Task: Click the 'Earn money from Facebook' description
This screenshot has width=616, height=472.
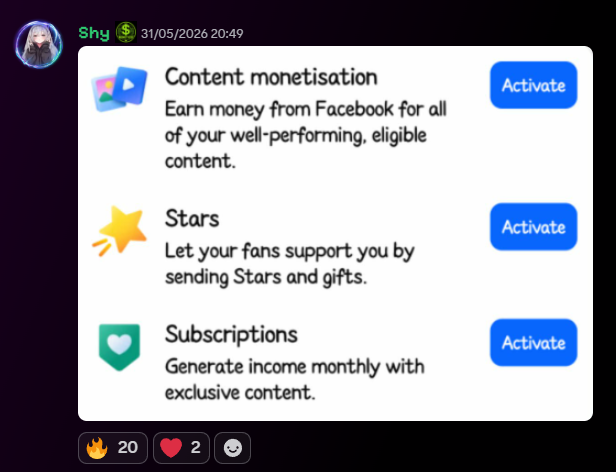Action: pyautogui.click(x=306, y=135)
